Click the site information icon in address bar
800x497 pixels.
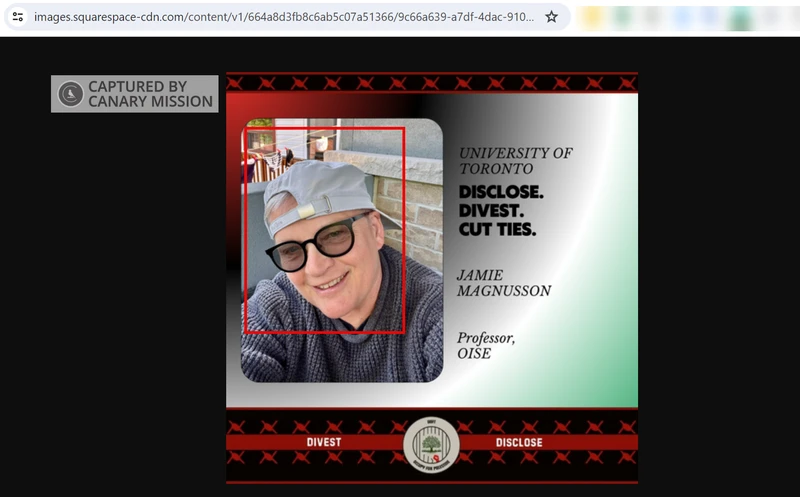point(18,17)
